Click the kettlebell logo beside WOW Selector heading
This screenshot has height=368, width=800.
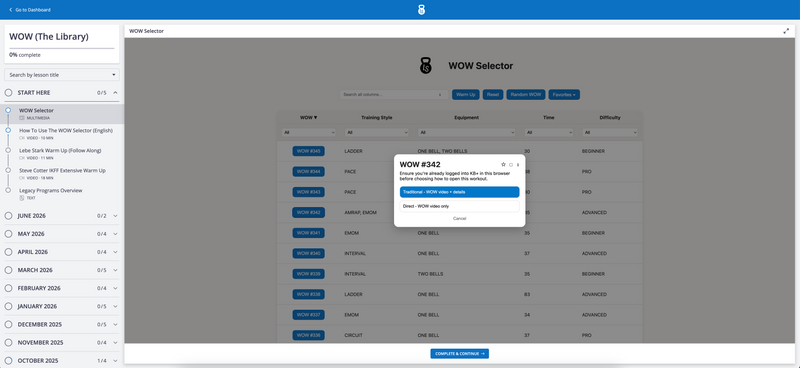(426, 66)
